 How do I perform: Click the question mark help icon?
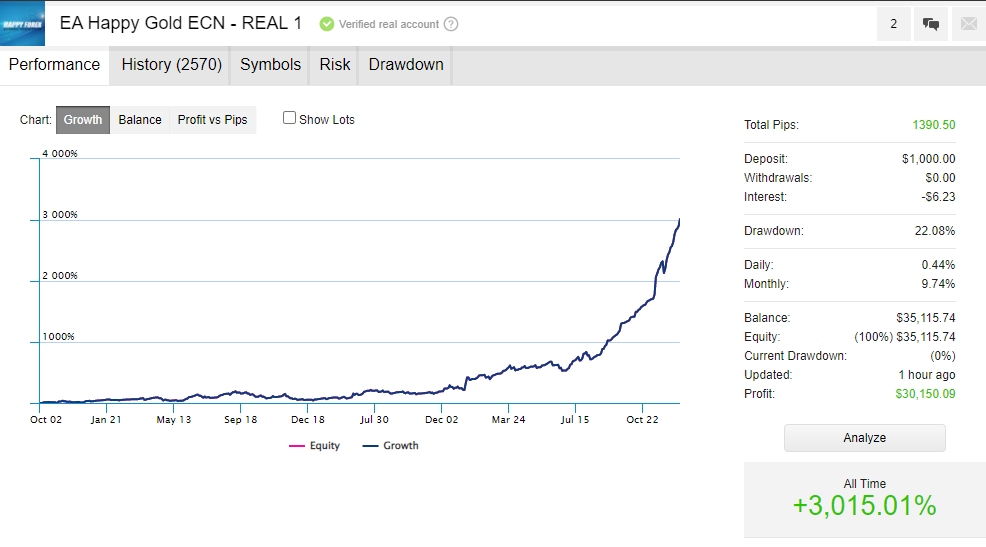pos(451,24)
